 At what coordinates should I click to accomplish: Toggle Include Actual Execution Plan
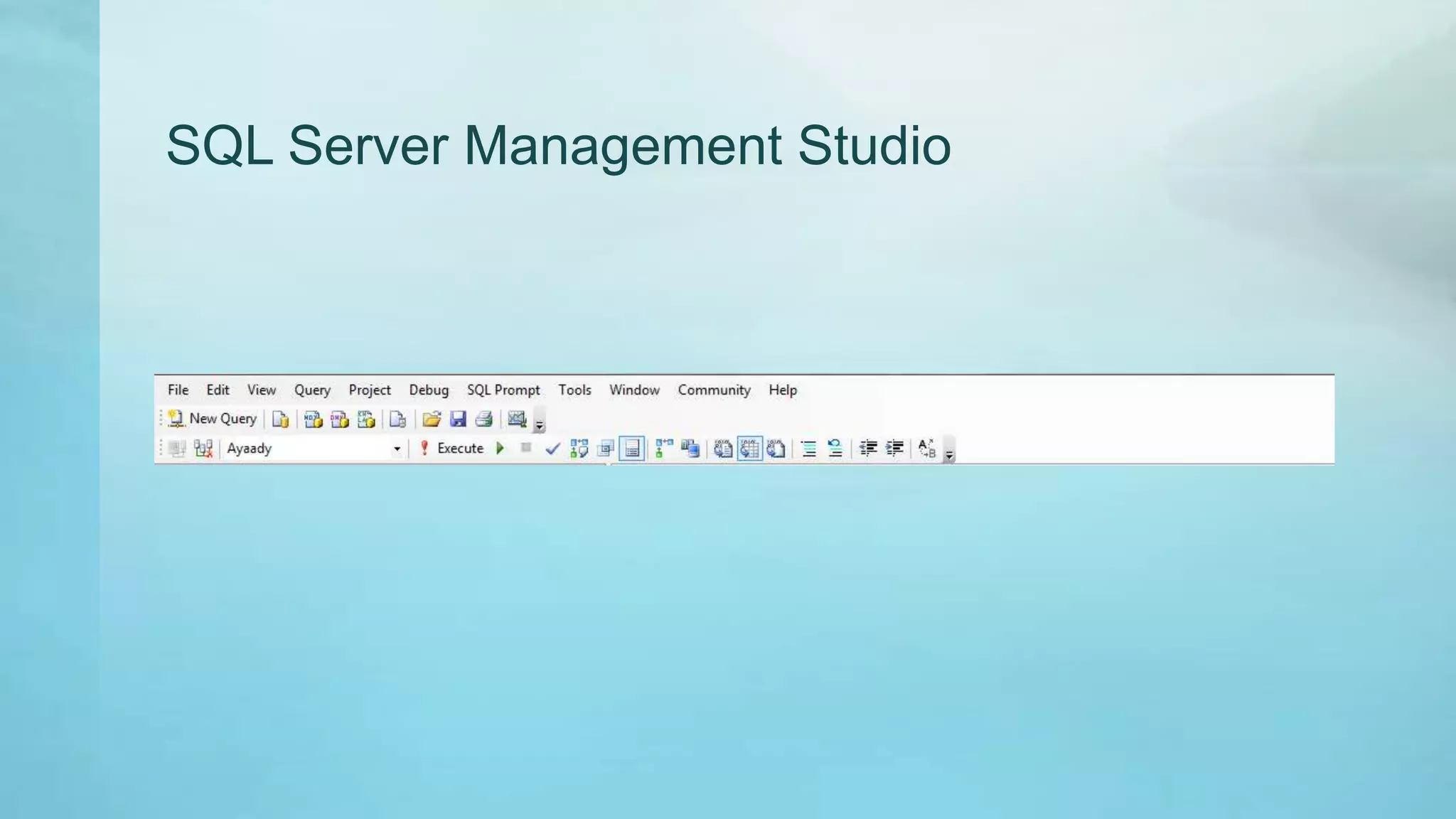(664, 449)
